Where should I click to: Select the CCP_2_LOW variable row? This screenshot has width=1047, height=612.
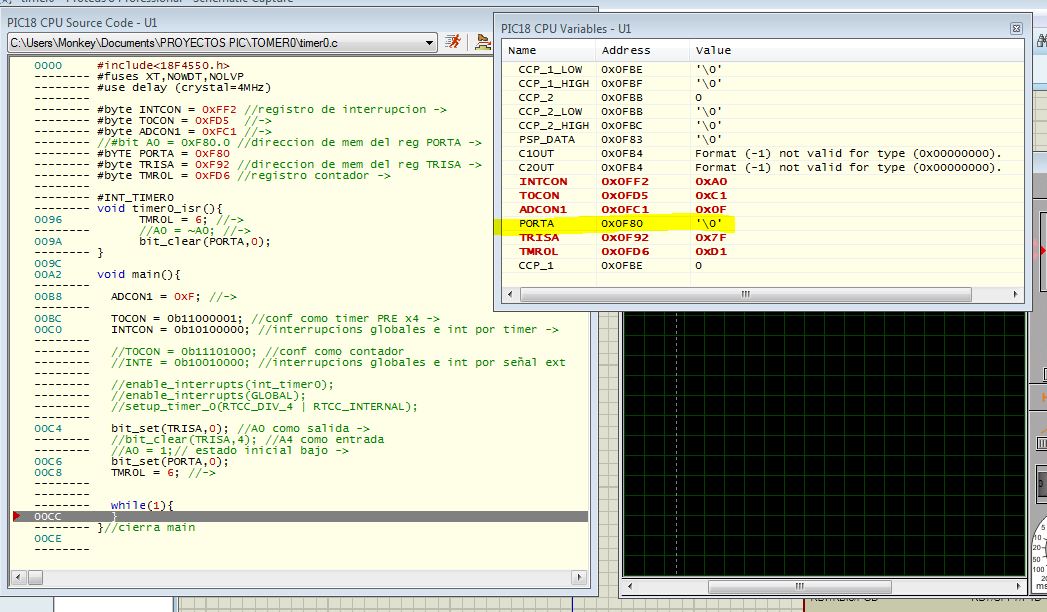click(763, 111)
